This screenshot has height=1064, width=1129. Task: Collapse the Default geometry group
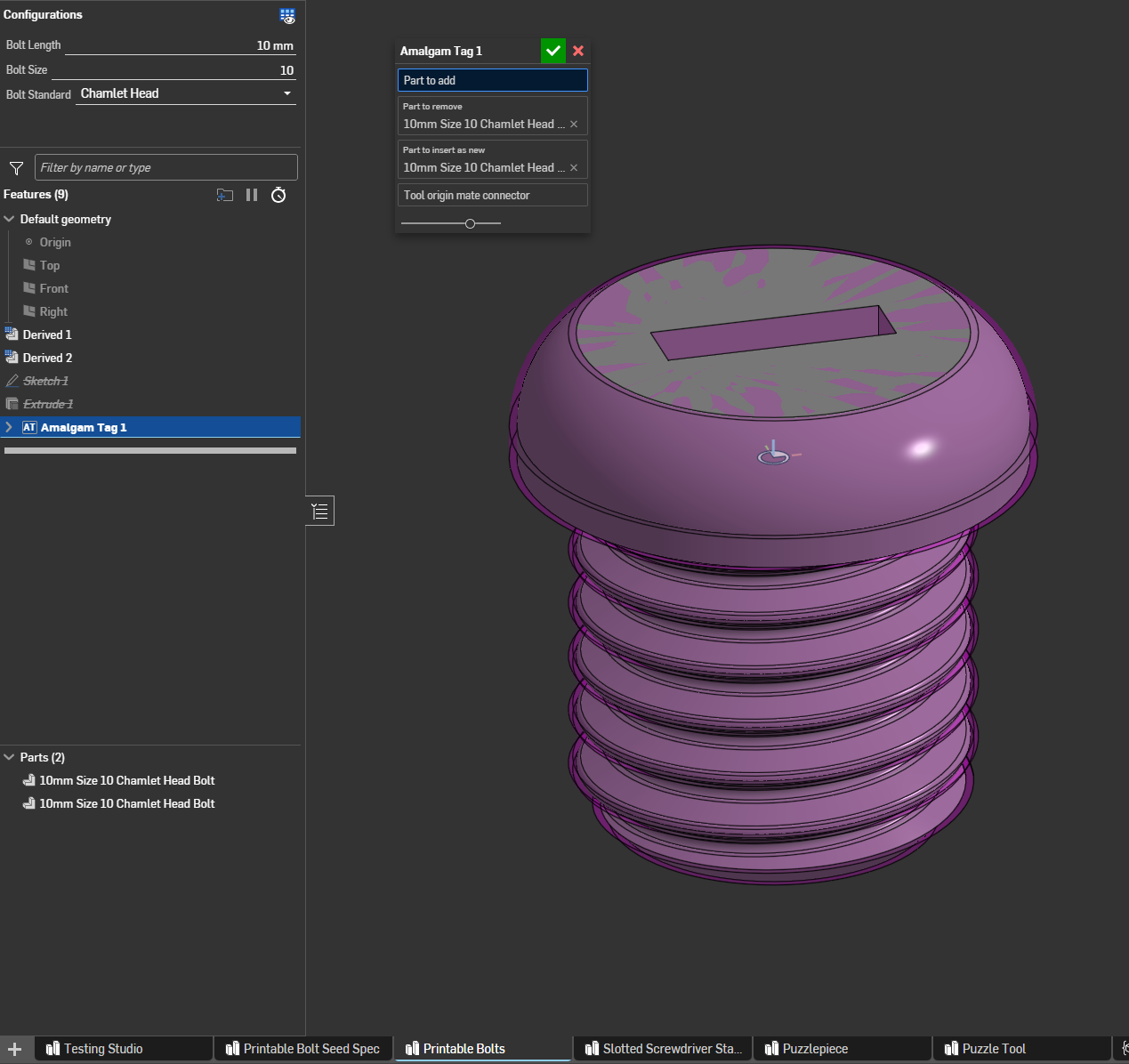pyautogui.click(x=10, y=219)
